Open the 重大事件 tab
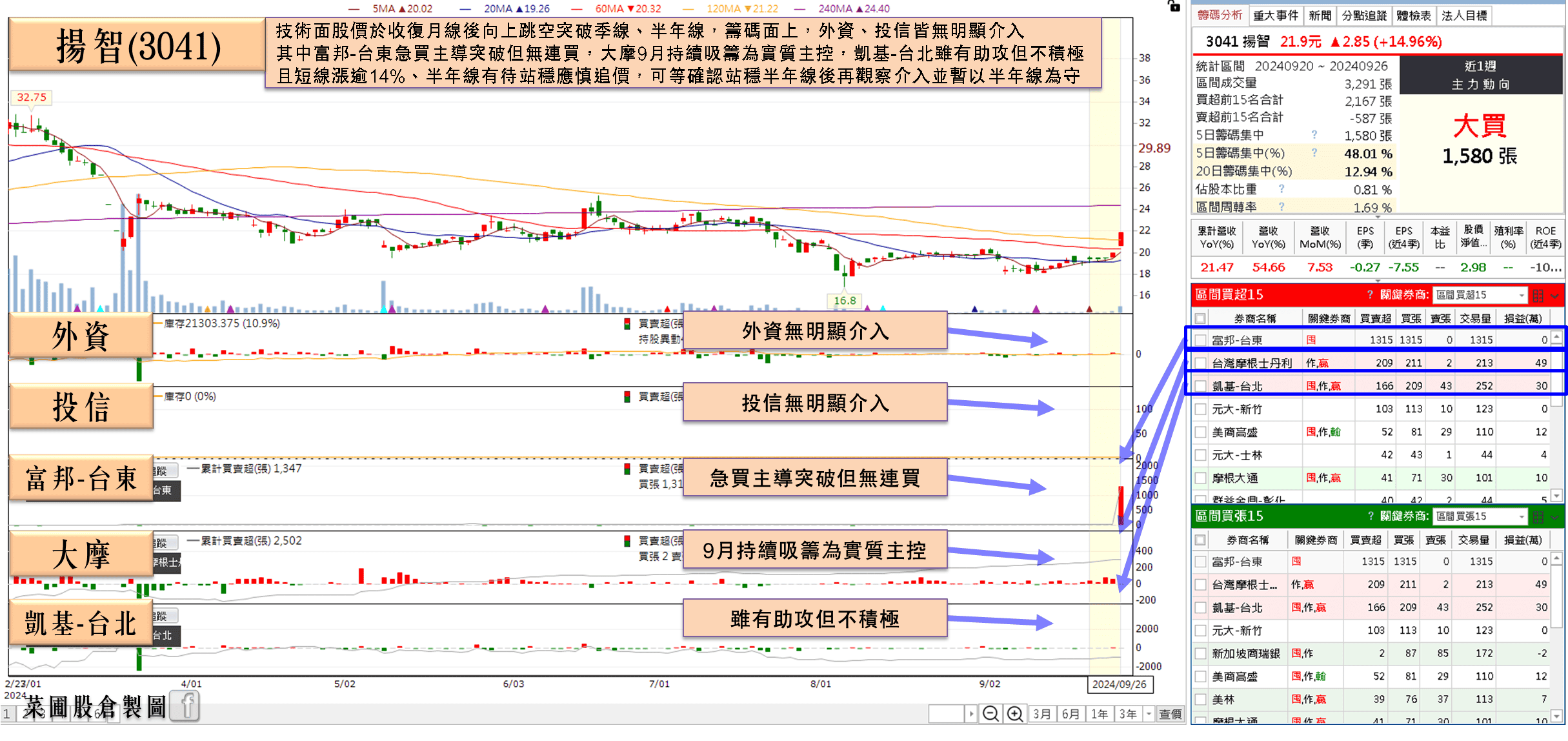1568x741 pixels. point(1276,15)
